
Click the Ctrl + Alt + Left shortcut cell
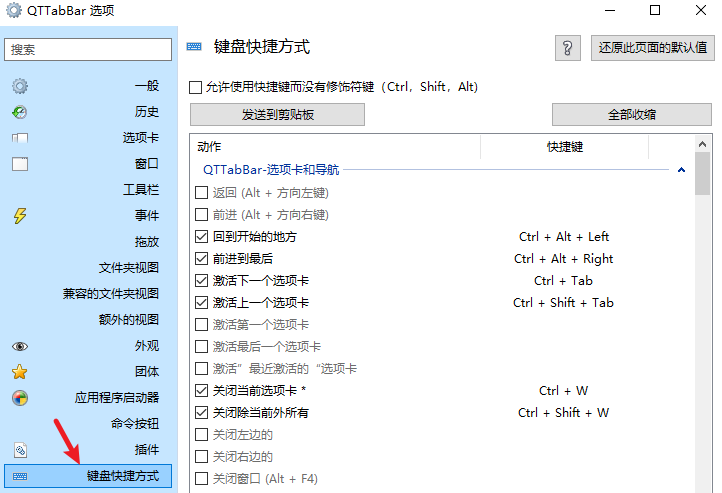564,237
